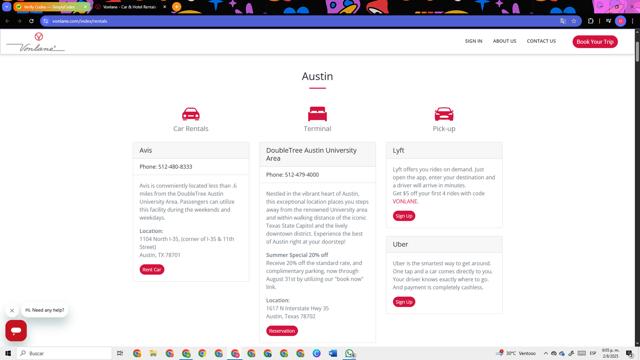Click the Avis card heading
The image size is (640, 360).
point(146,150)
